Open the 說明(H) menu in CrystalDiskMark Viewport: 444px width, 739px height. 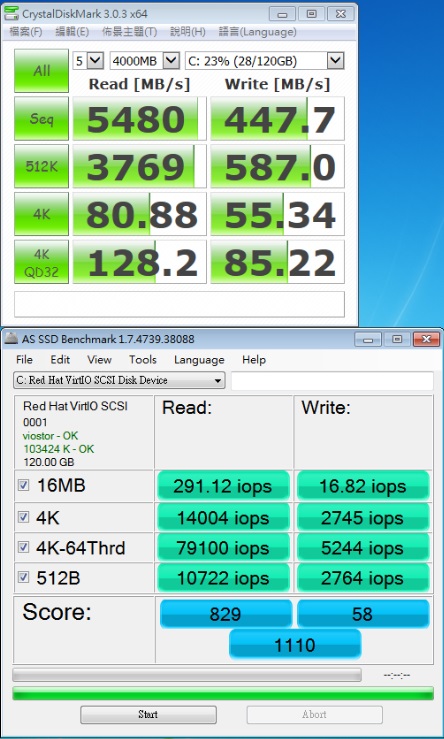(188, 32)
